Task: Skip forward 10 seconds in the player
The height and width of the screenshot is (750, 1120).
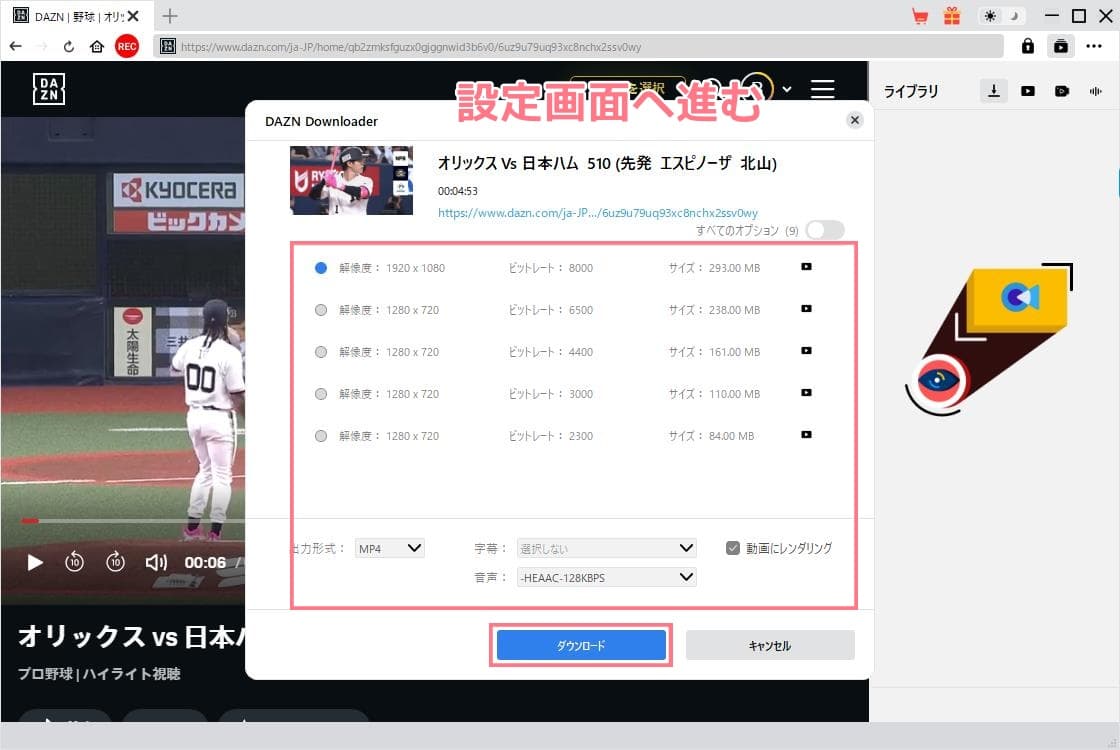Action: pyautogui.click(x=116, y=563)
